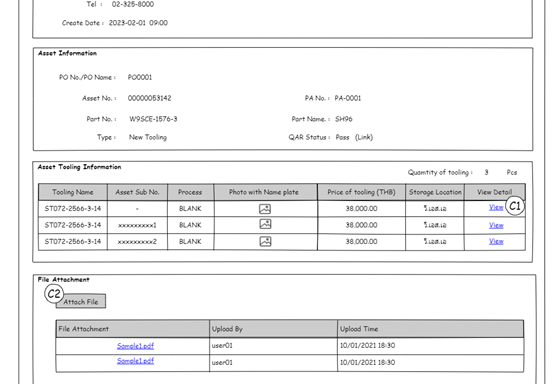Select asset number 00000053142
Screen dimensions: 556x384
click(x=149, y=98)
